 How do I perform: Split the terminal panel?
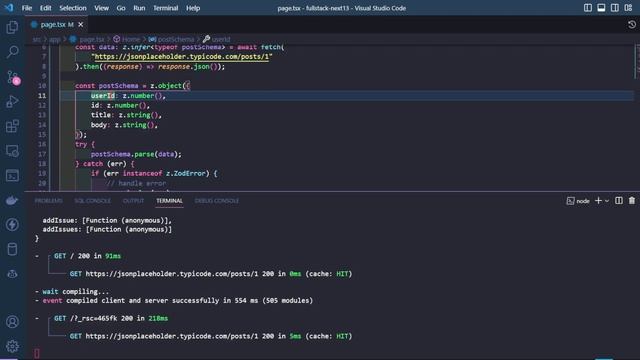click(619, 200)
